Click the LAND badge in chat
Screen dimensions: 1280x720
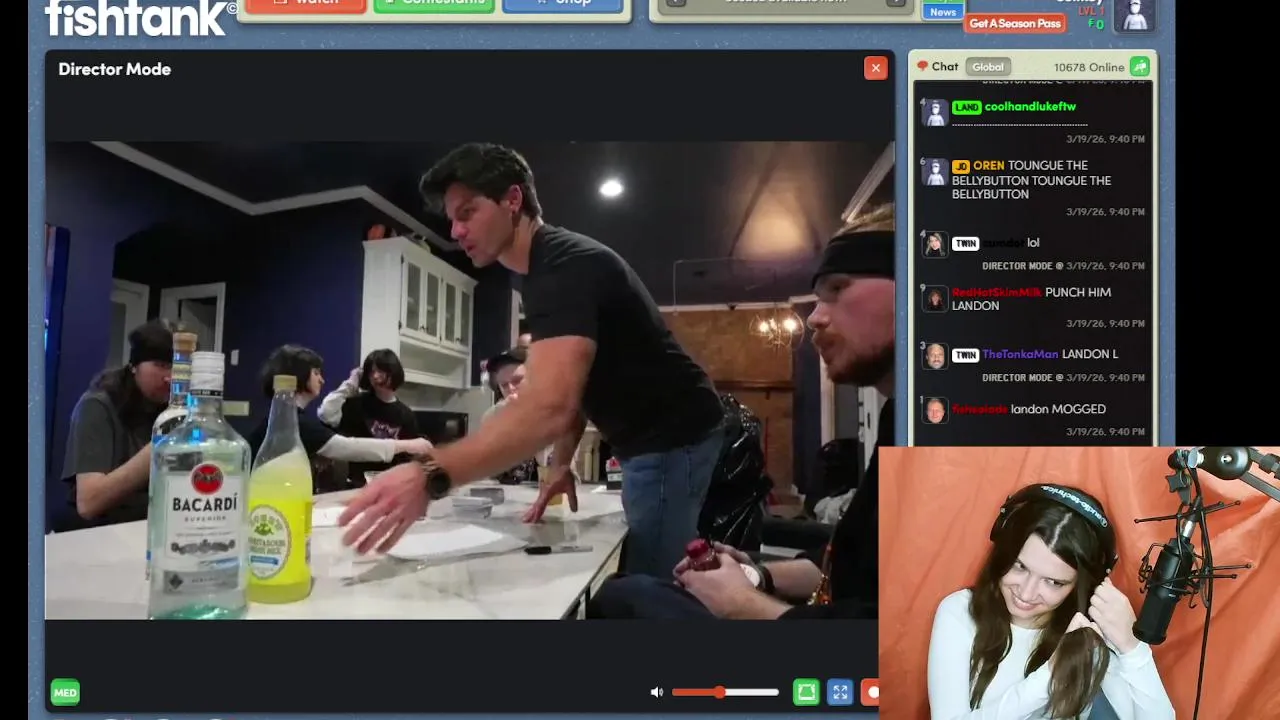[x=966, y=107]
